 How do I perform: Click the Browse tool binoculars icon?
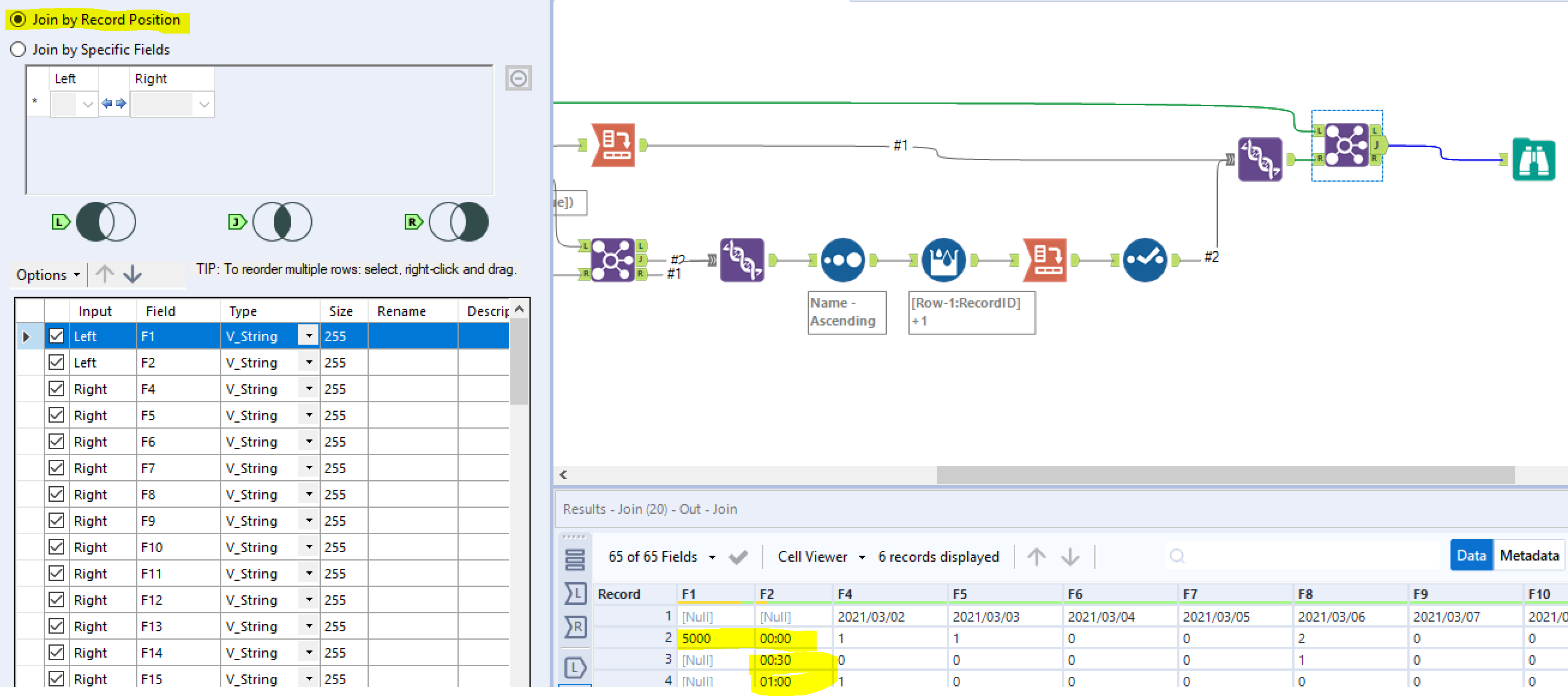coord(1533,159)
